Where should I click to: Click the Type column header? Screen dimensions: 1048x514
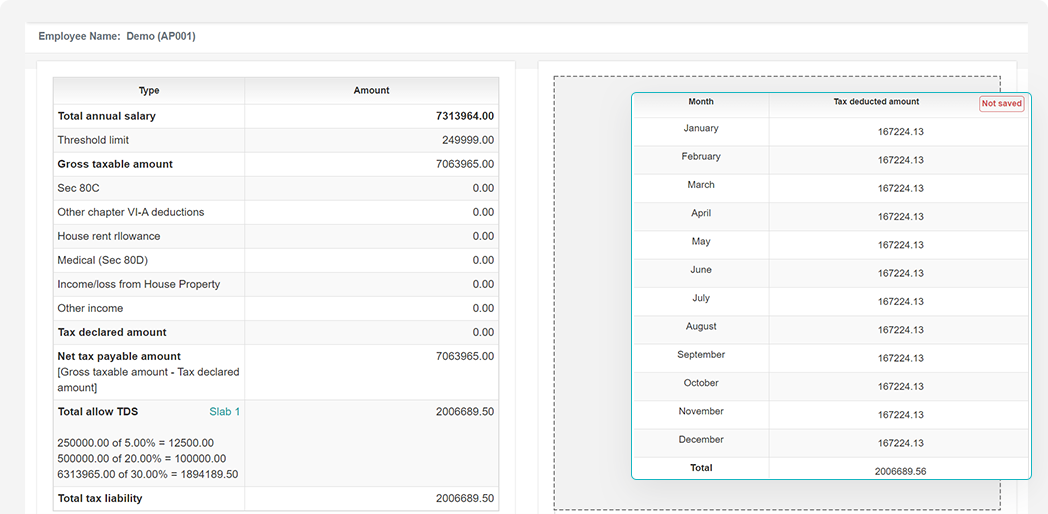pos(149,91)
